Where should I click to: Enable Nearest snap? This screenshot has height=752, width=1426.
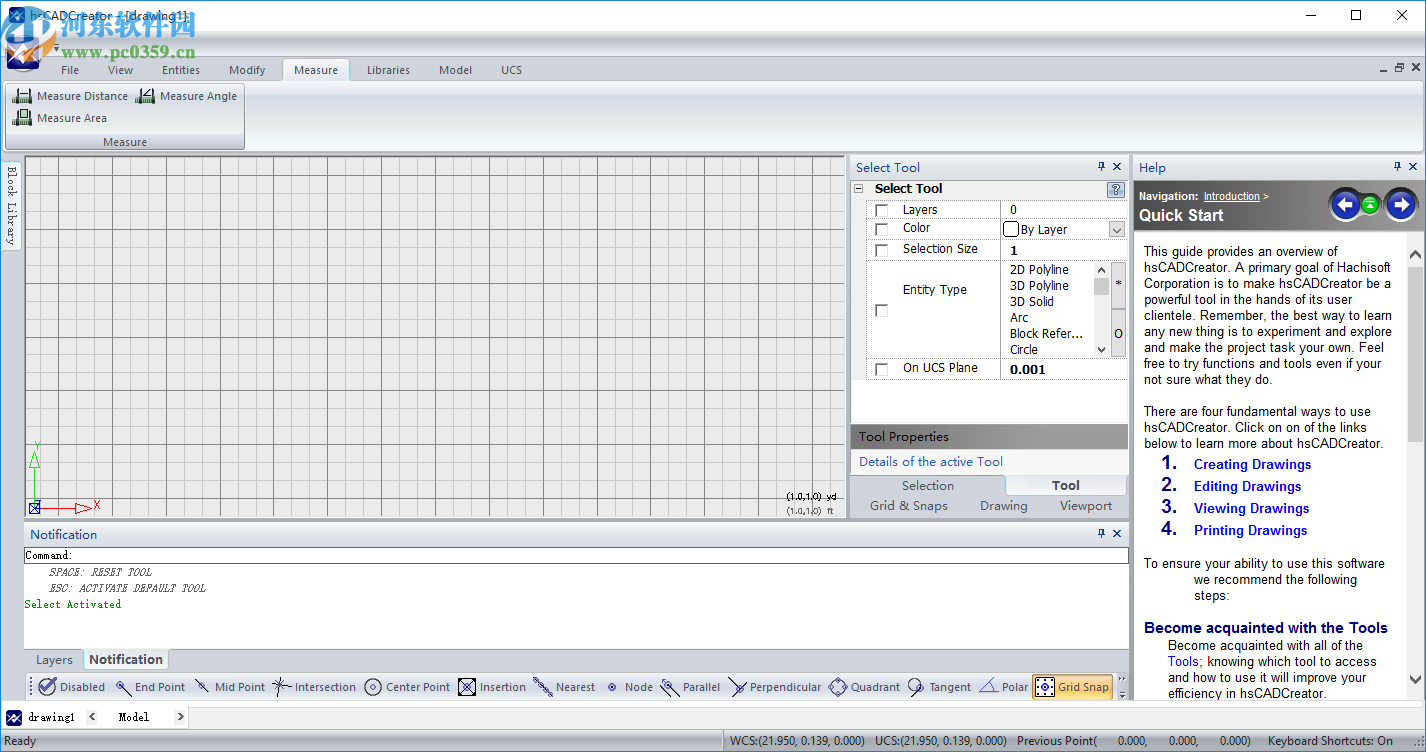pyautogui.click(x=564, y=687)
